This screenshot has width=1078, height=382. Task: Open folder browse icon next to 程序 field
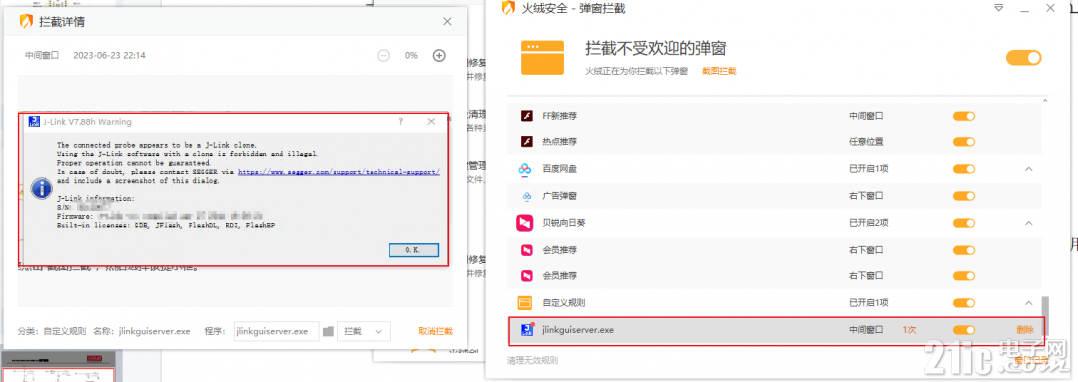pos(329,331)
